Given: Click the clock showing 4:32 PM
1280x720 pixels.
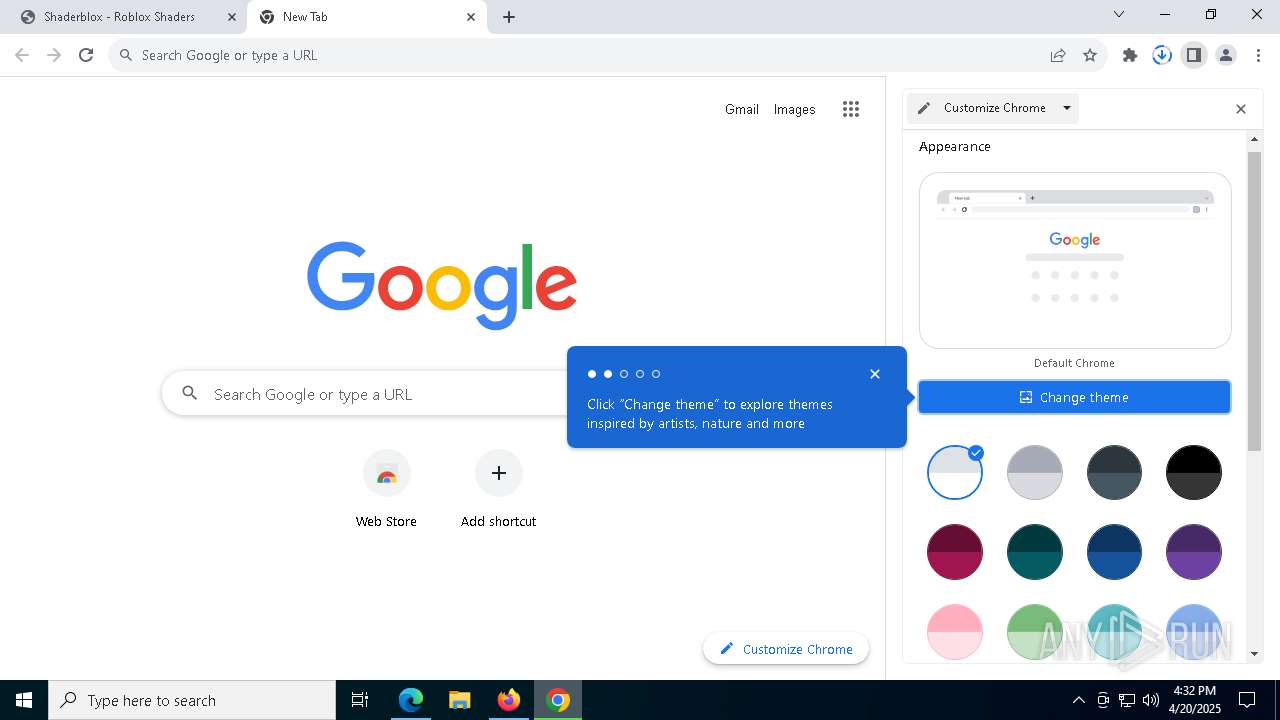Looking at the screenshot, I should pos(1194,691).
